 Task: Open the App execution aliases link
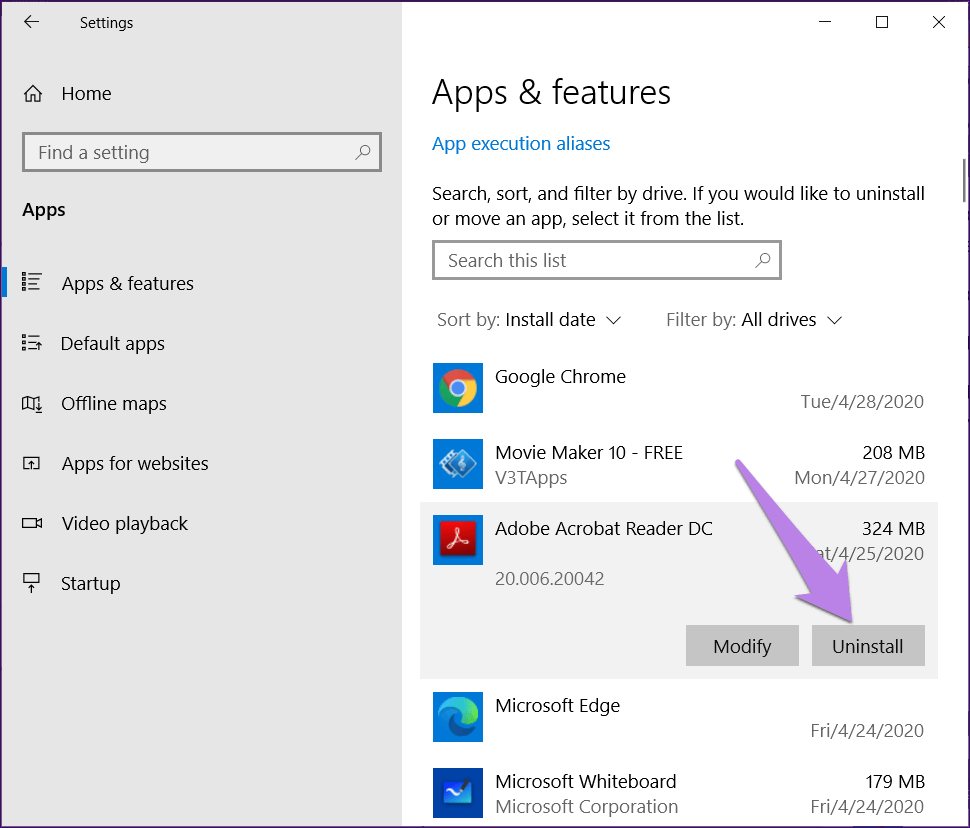[521, 144]
